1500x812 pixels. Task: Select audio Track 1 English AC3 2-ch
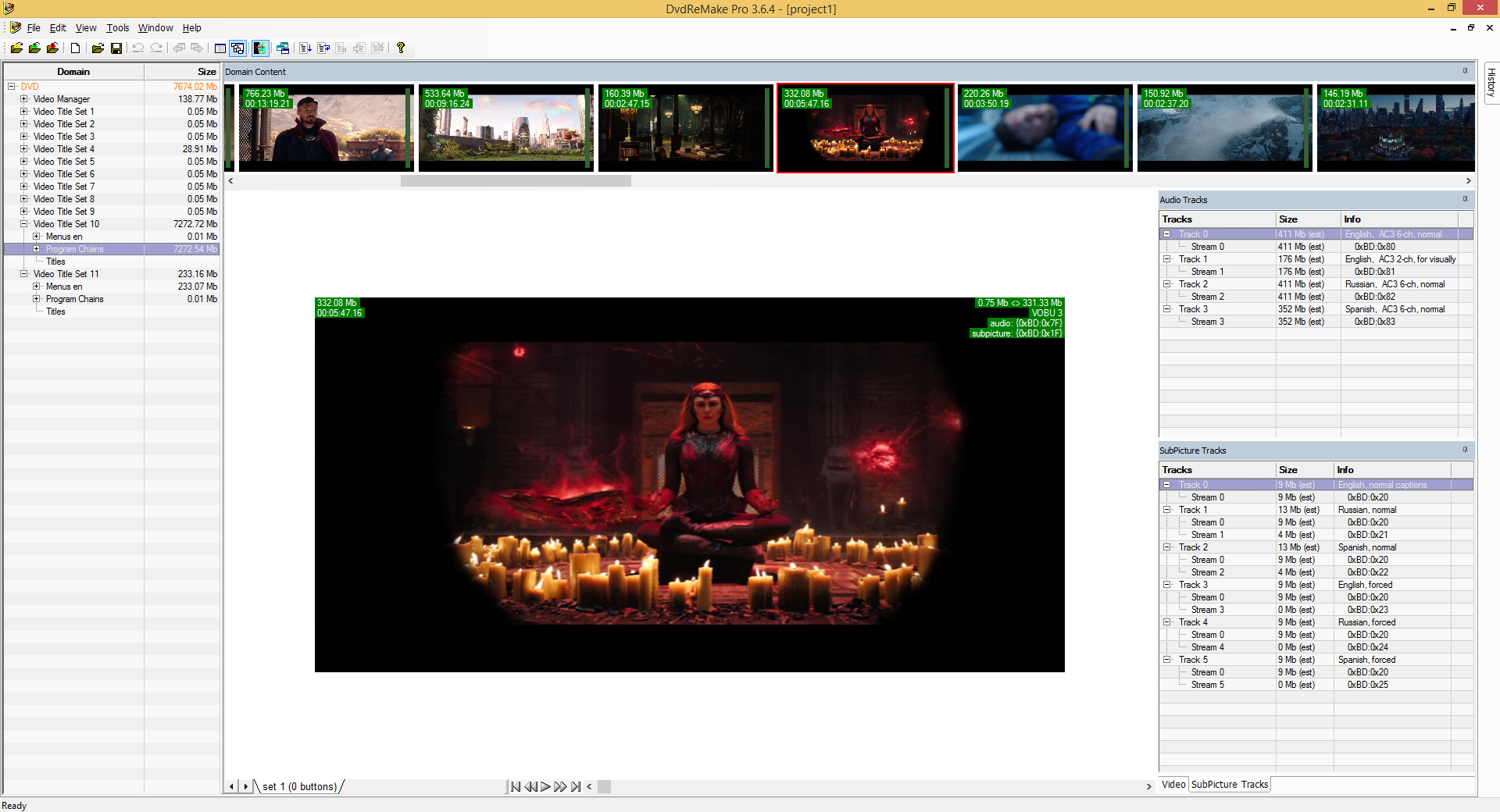coord(1316,259)
